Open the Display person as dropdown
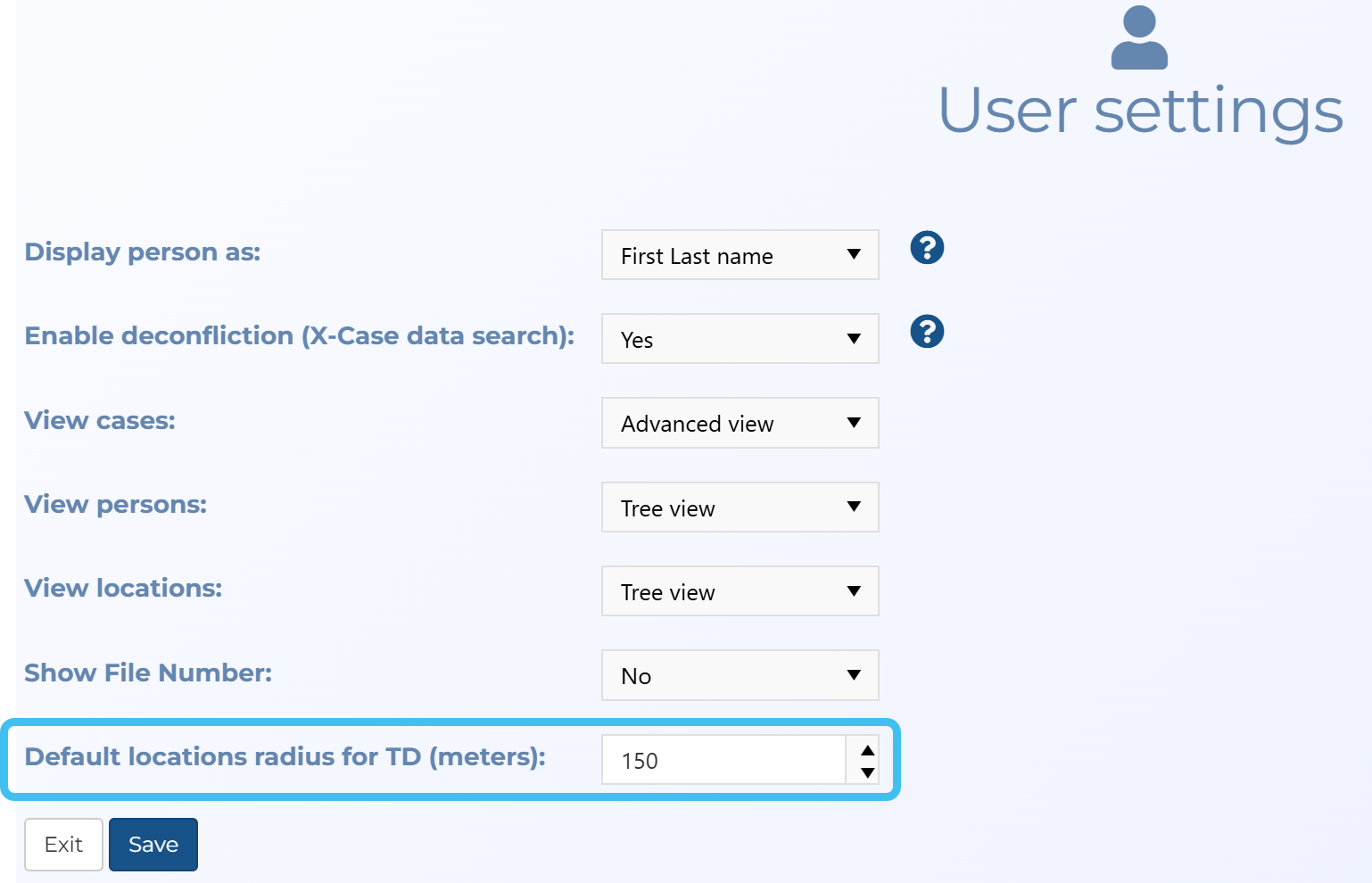 [740, 255]
